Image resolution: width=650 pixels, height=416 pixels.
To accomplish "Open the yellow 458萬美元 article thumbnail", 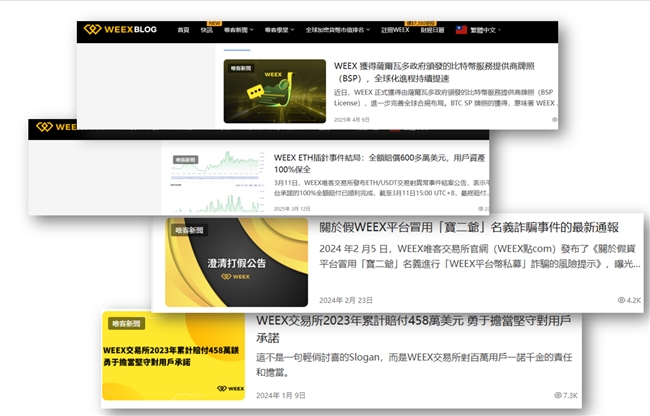I will (x=173, y=356).
